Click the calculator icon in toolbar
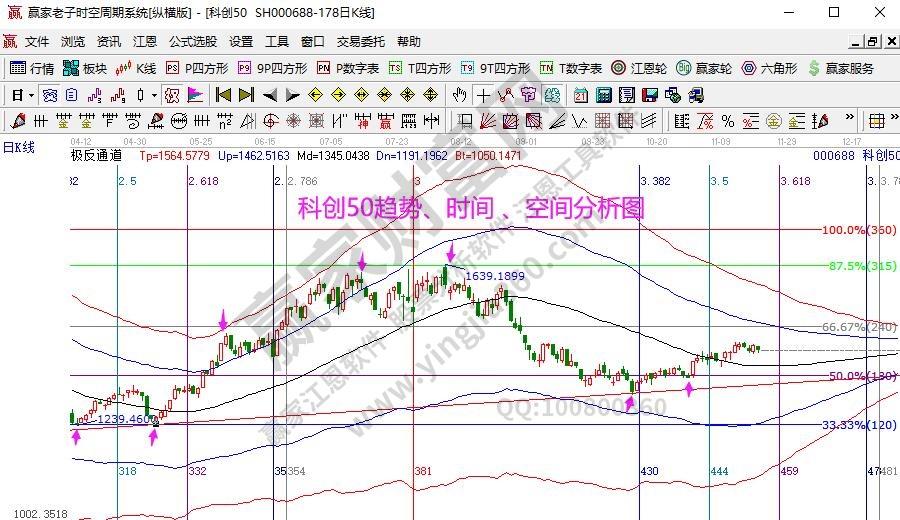The width and height of the screenshot is (900, 520). coord(604,95)
